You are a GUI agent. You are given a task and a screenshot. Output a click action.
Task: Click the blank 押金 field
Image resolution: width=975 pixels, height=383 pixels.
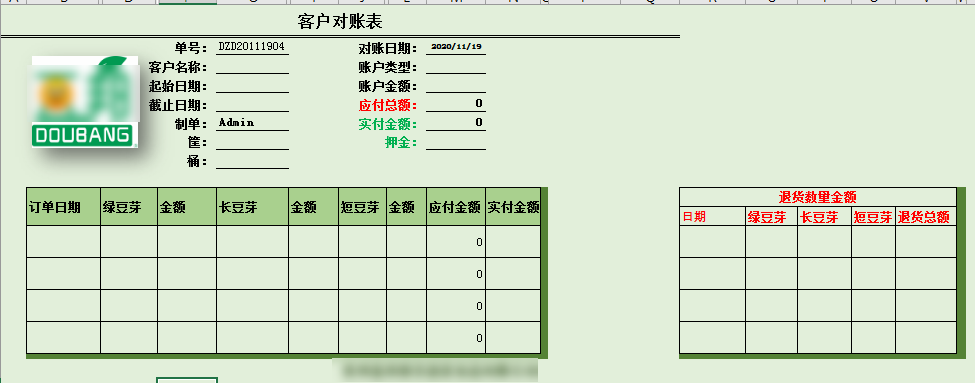(x=456, y=142)
